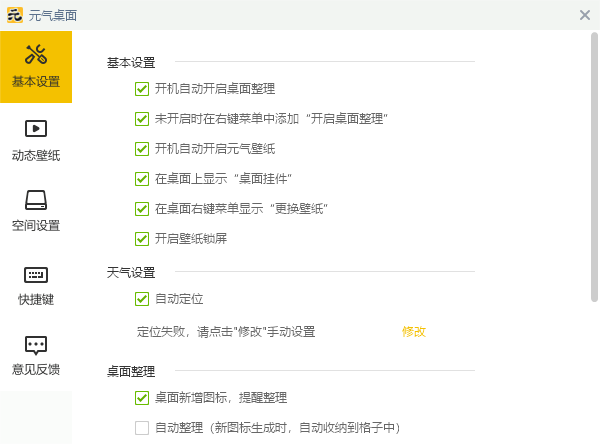This screenshot has height=444, width=600.
Task: Open the 意见反馈 chat bubble icon
Action: [36, 345]
